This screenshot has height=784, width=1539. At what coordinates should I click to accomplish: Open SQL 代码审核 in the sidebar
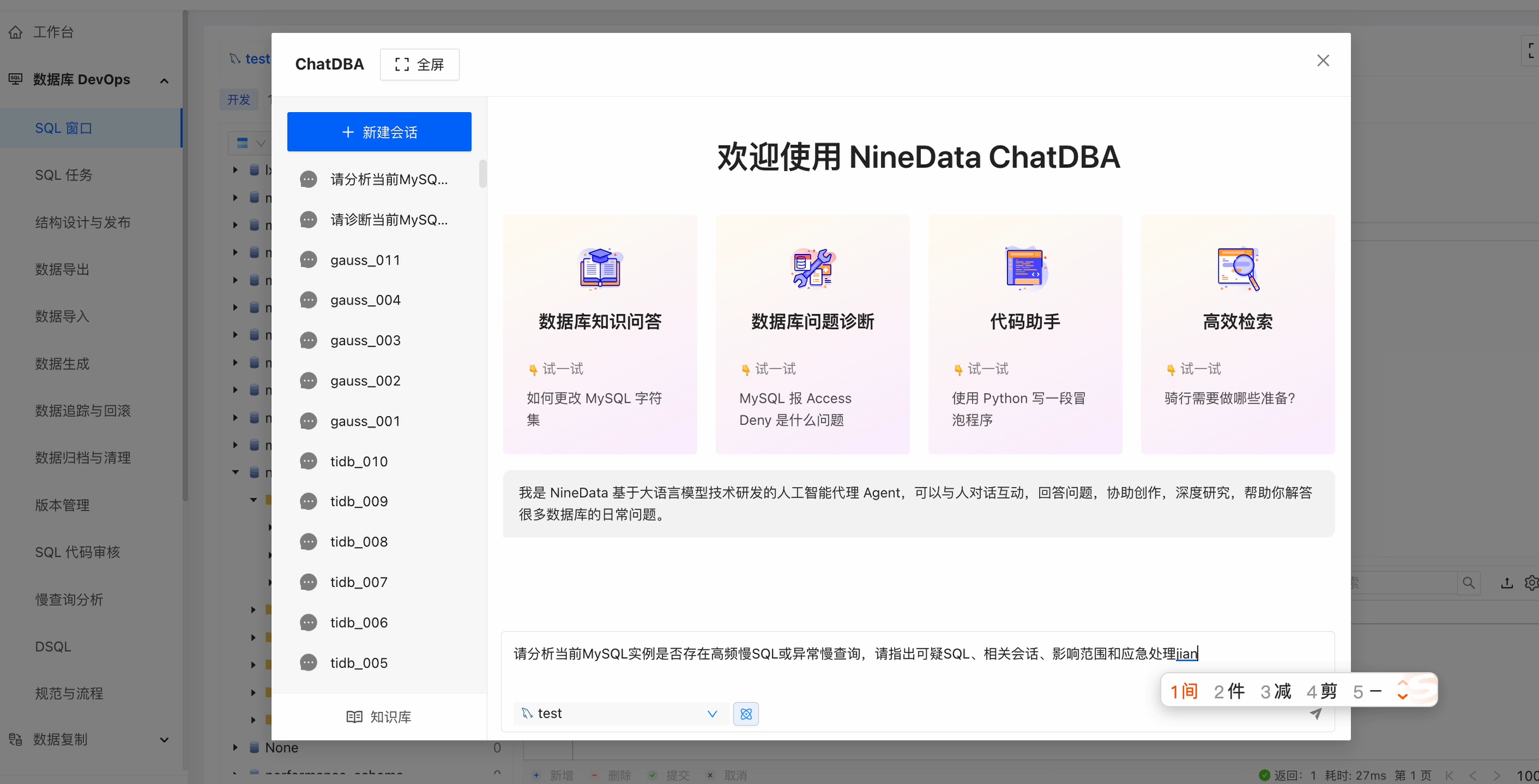[77, 552]
